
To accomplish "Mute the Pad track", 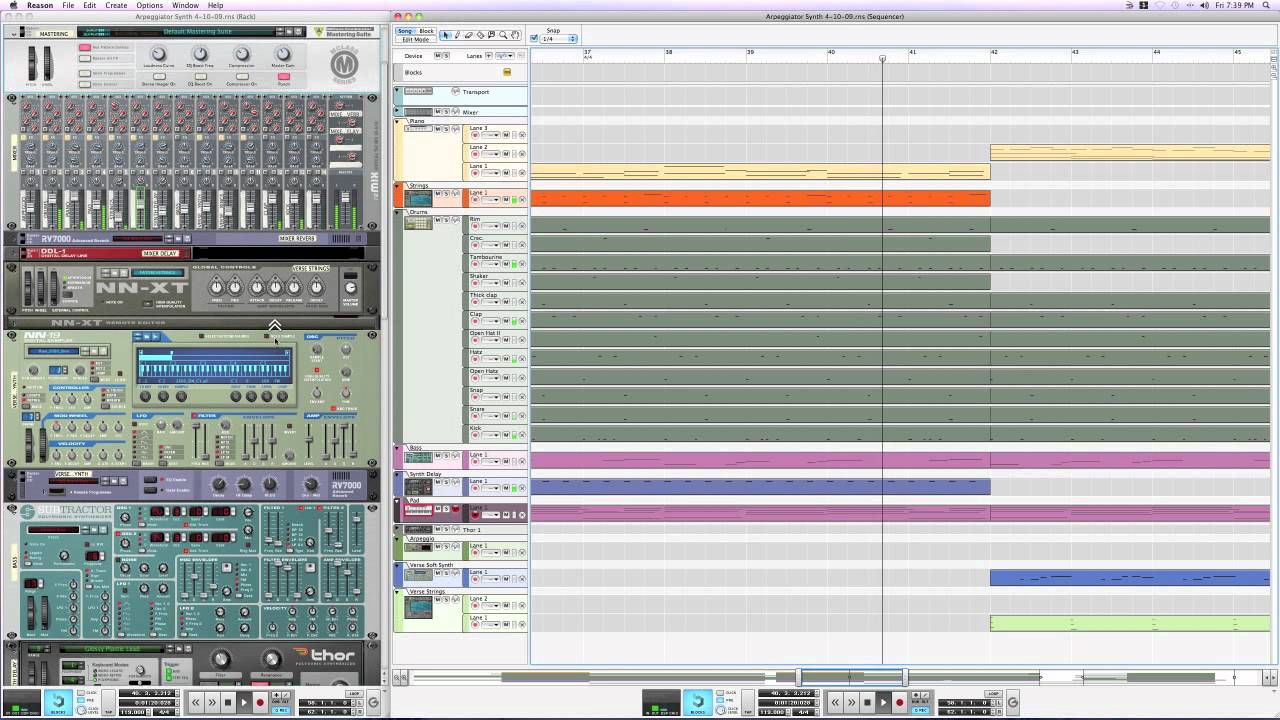I will point(438,509).
